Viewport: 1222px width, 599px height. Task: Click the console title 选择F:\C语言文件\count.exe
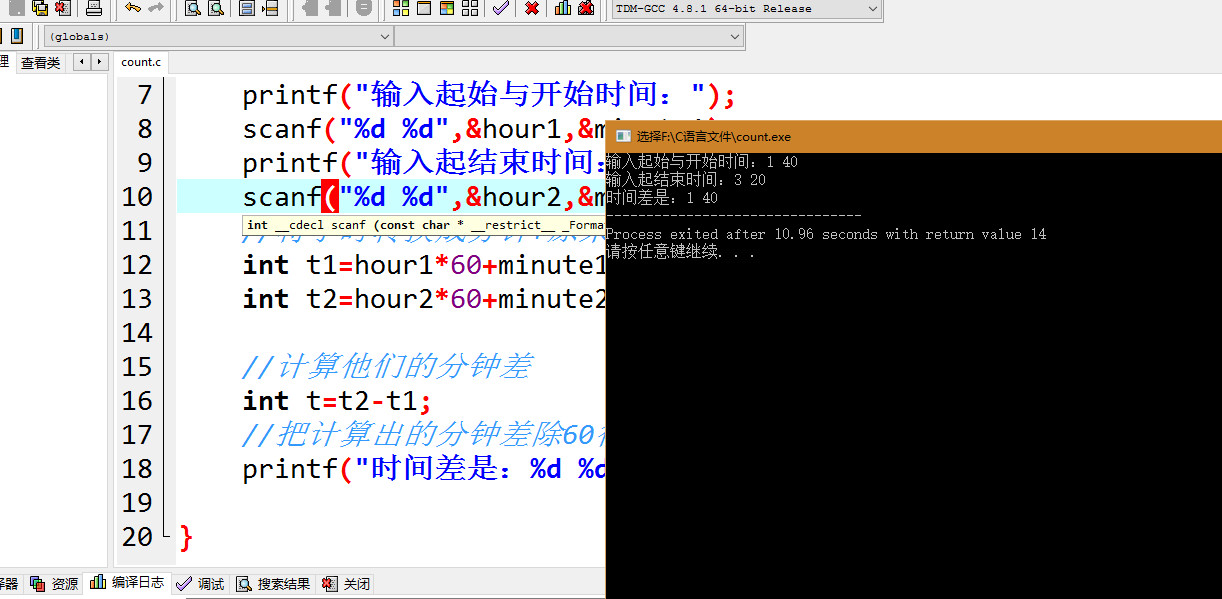pos(714,136)
